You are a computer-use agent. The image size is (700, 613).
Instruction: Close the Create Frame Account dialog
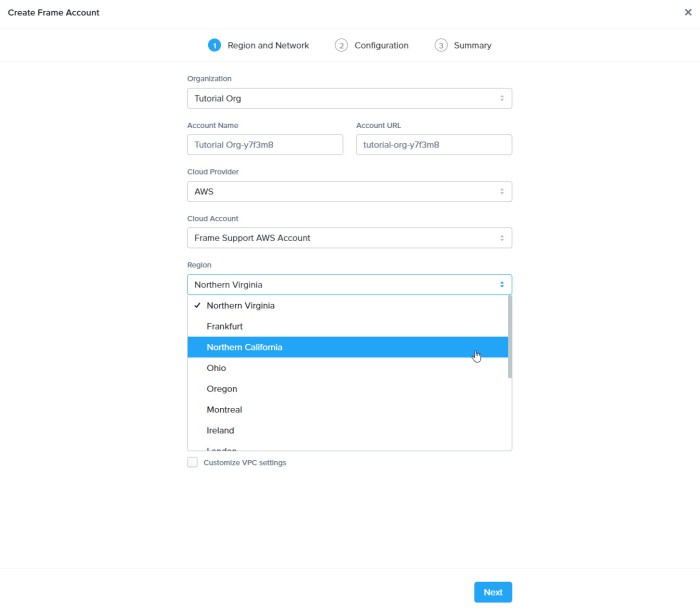tap(687, 12)
